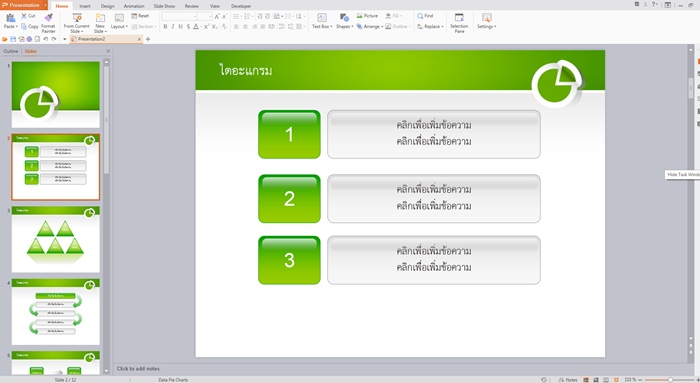This screenshot has width=700, height=383.
Task: Select slide 3 thumbnail with triangles
Action: click(56, 239)
